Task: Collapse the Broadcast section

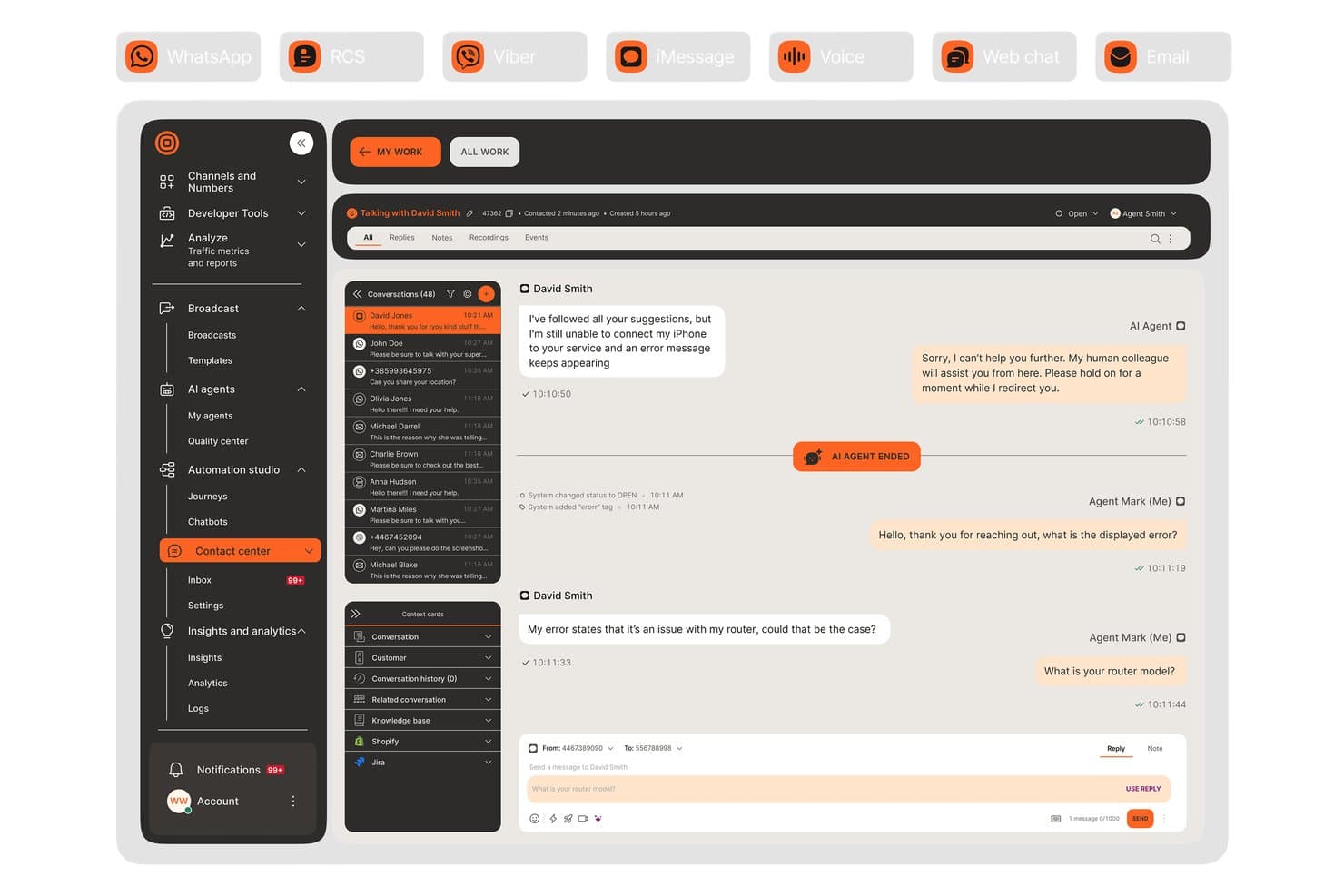Action: pyautogui.click(x=301, y=309)
